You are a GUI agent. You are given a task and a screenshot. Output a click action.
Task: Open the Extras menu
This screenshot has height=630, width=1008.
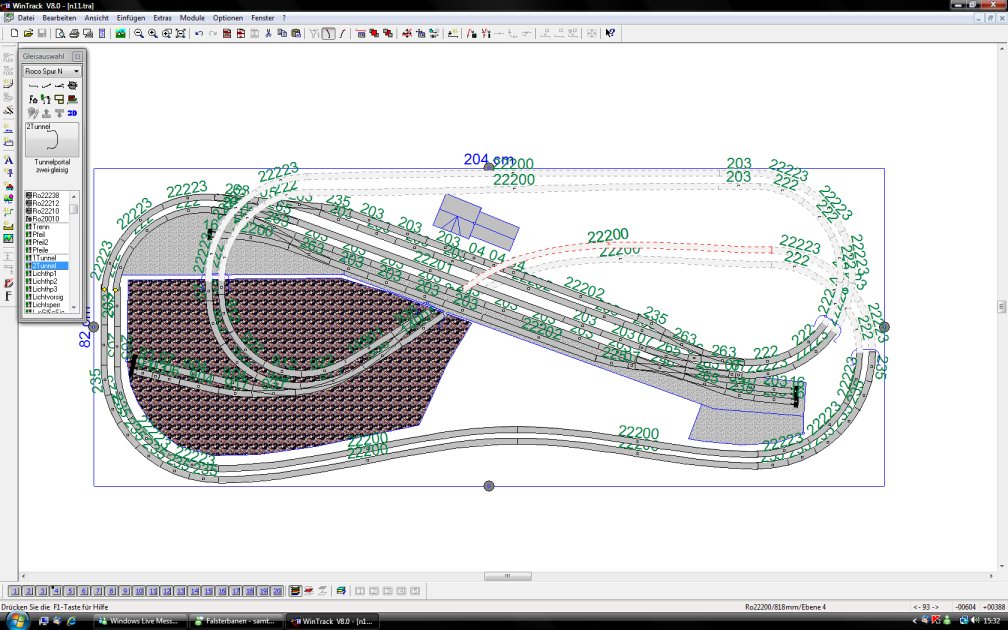162,18
